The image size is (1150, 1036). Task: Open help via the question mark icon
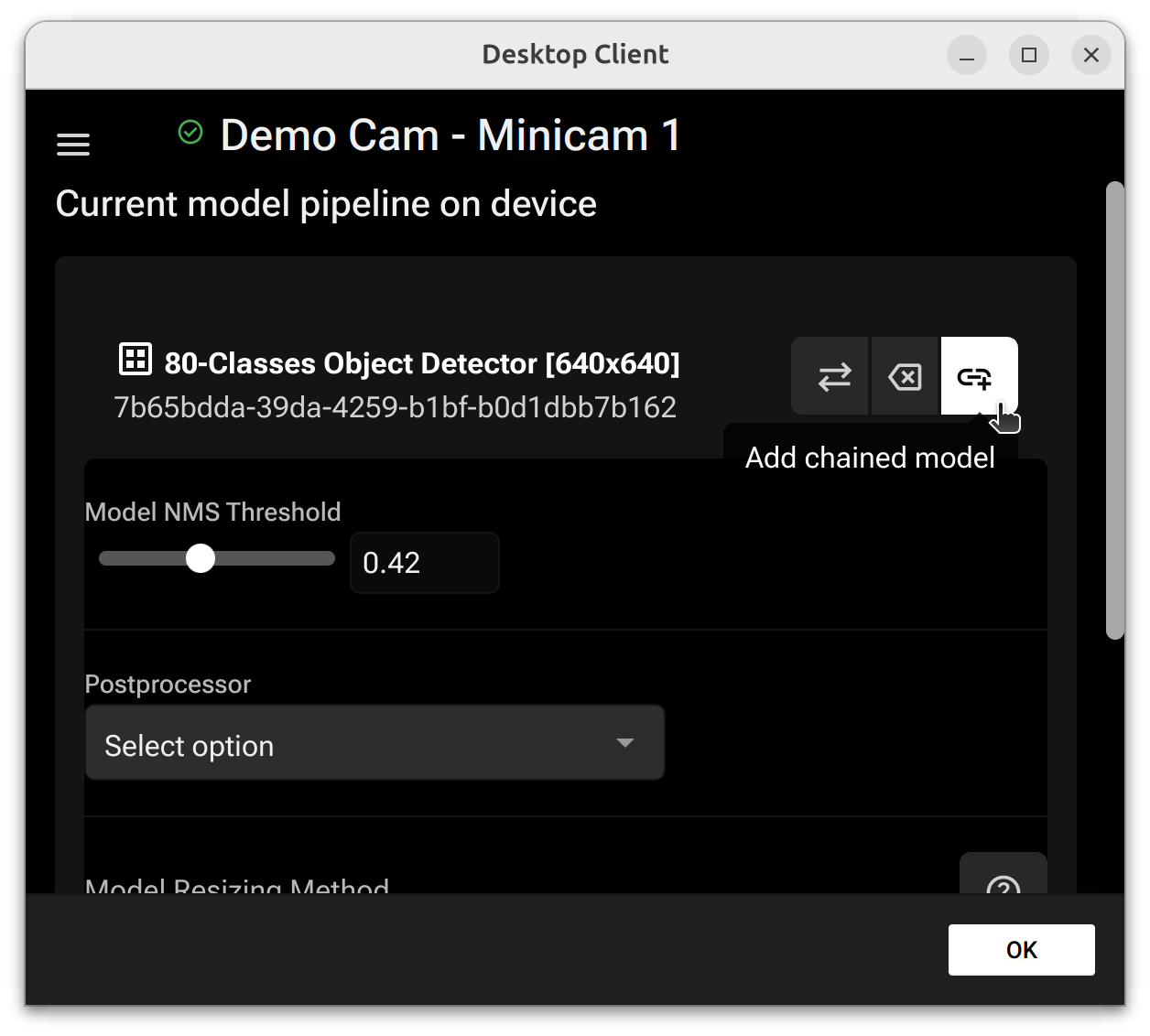[1003, 881]
